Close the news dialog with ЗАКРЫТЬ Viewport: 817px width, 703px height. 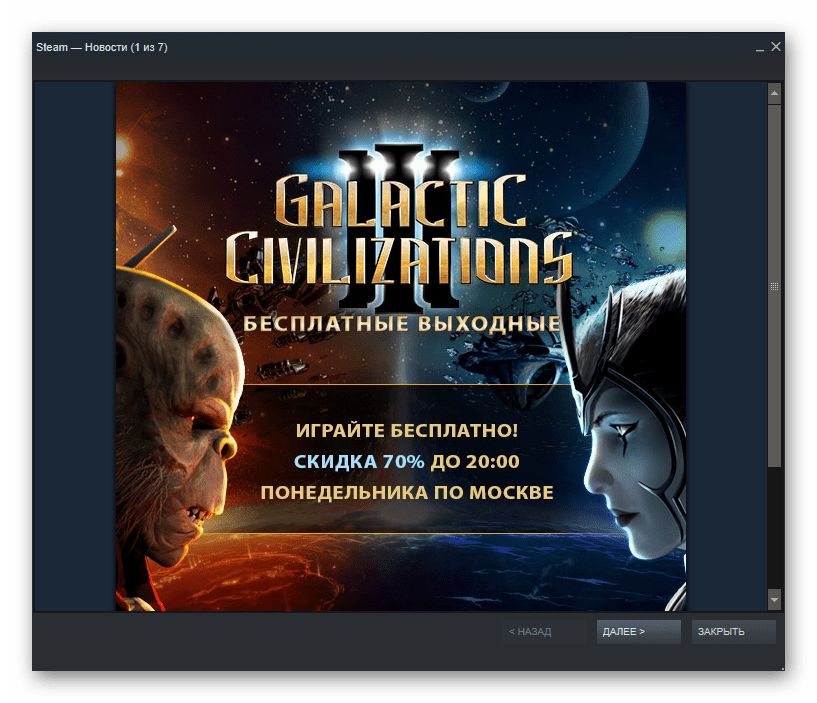pyautogui.click(x=733, y=632)
